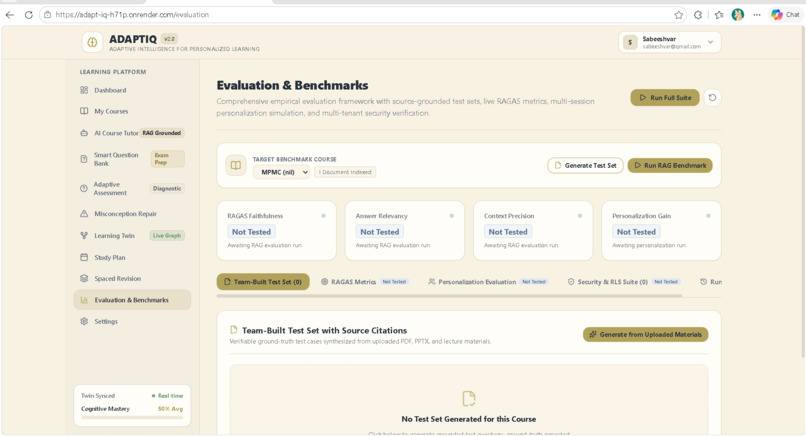Click status dot on Context Precision card

coord(580,216)
